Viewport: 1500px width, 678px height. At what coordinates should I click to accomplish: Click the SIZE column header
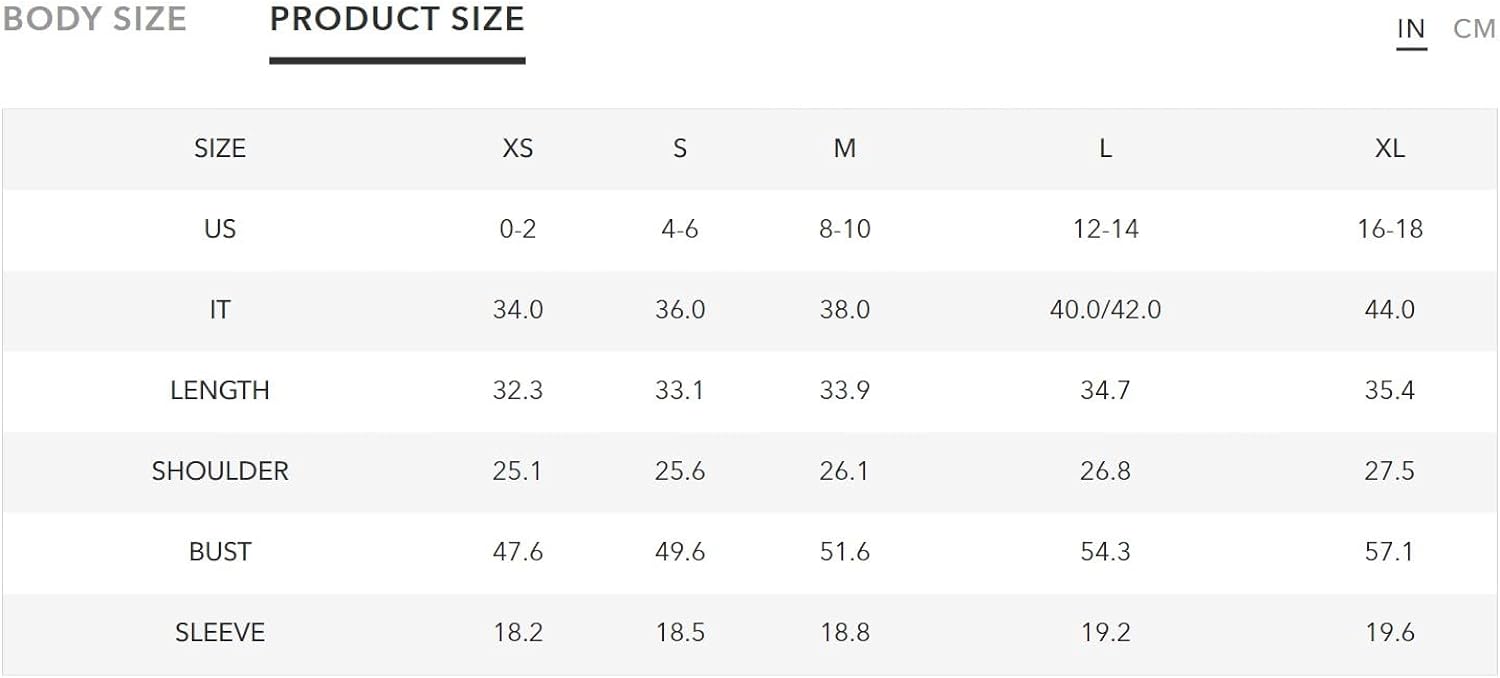(x=220, y=148)
